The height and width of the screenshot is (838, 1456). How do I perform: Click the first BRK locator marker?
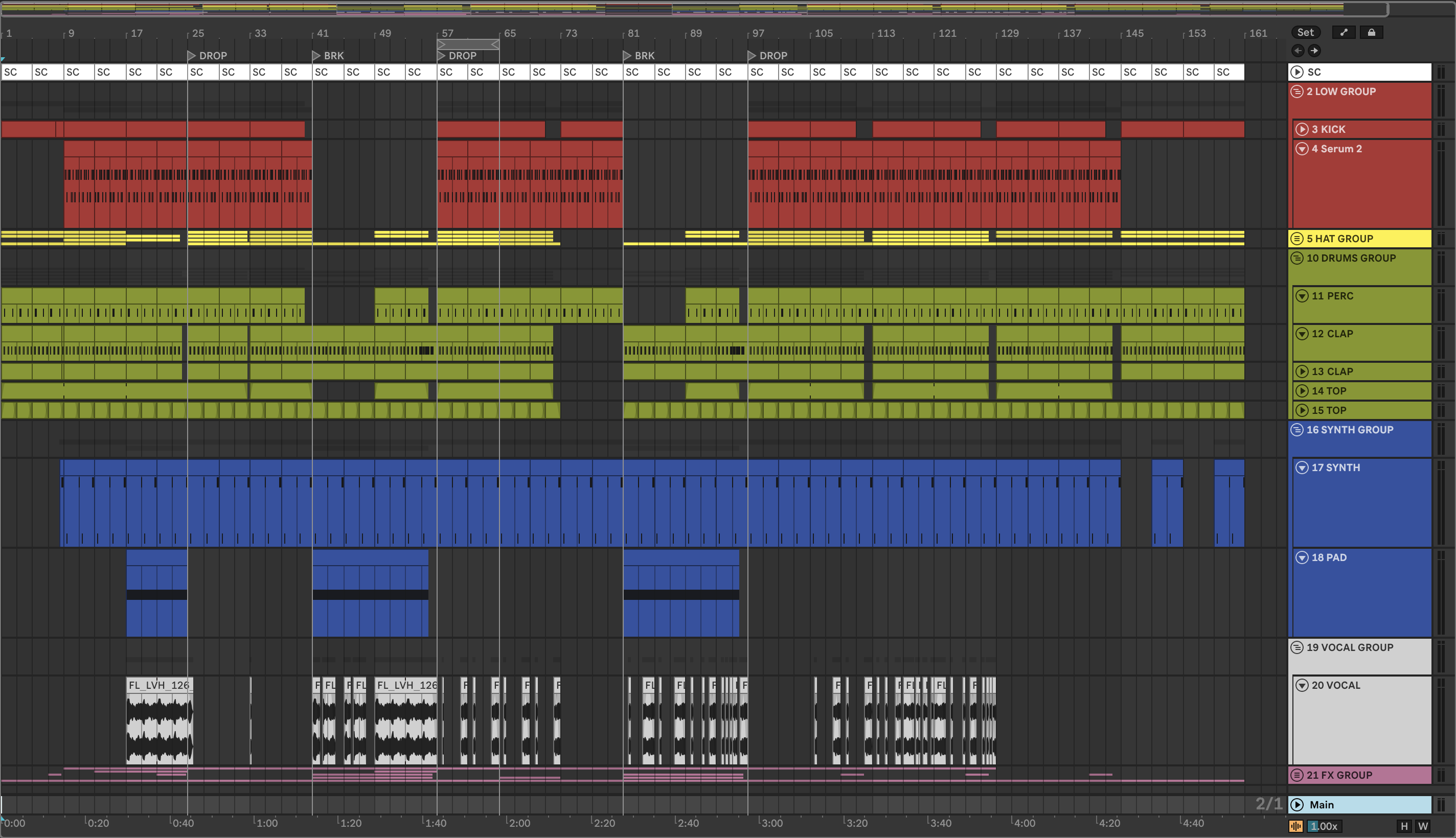(316, 56)
